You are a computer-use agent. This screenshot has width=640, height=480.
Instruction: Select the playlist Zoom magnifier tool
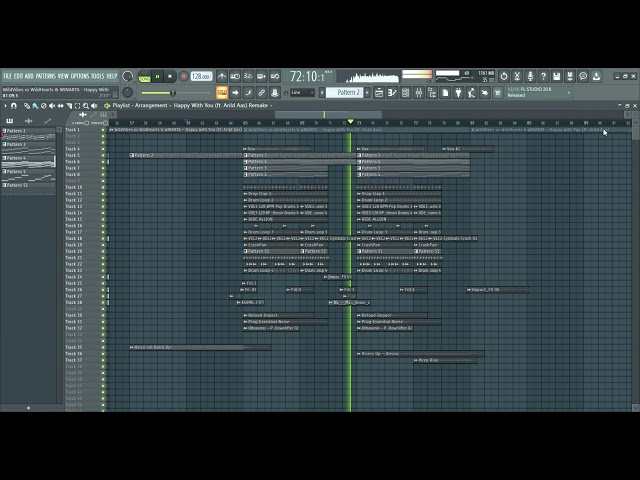click(86, 106)
